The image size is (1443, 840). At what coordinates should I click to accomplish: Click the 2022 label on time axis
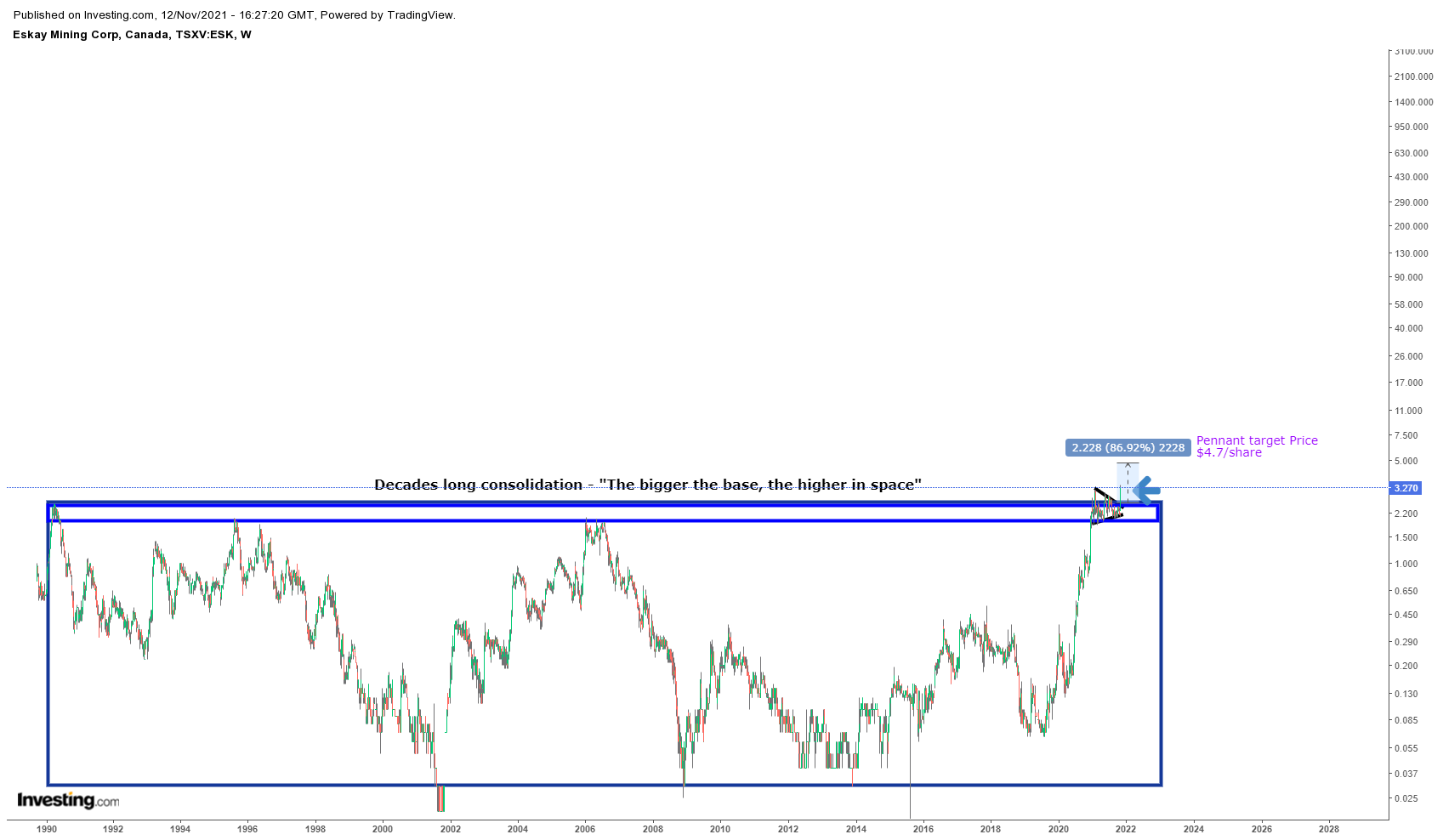click(x=1125, y=829)
